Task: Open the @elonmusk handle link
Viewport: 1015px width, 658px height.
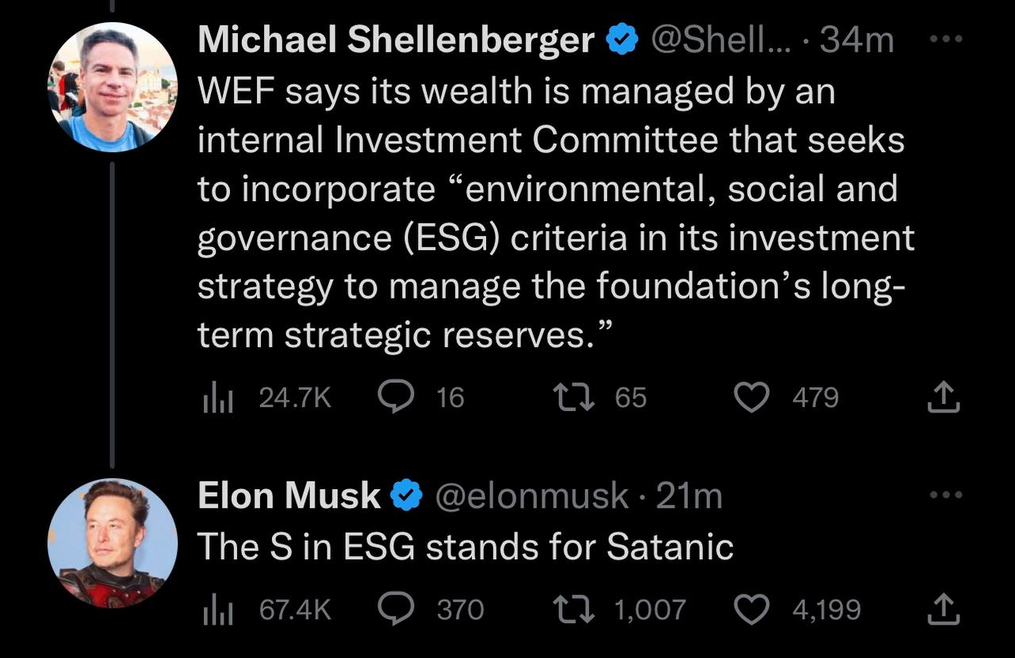Action: point(530,495)
